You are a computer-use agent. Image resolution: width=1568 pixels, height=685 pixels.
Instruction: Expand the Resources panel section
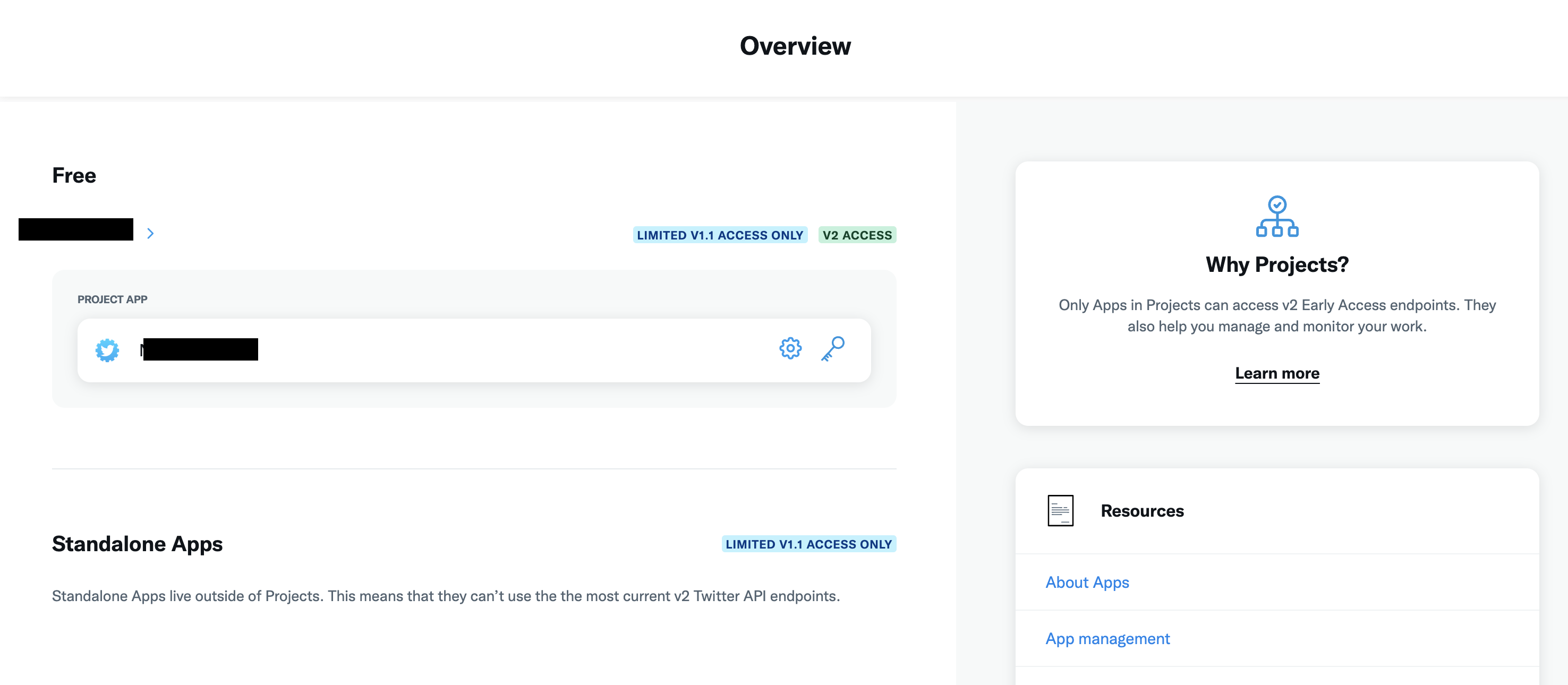[1142, 510]
